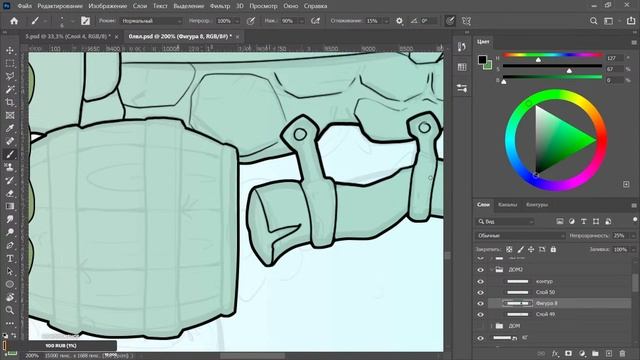Click the Home icon in options bar
640x360 pixels.
pos(14,21)
